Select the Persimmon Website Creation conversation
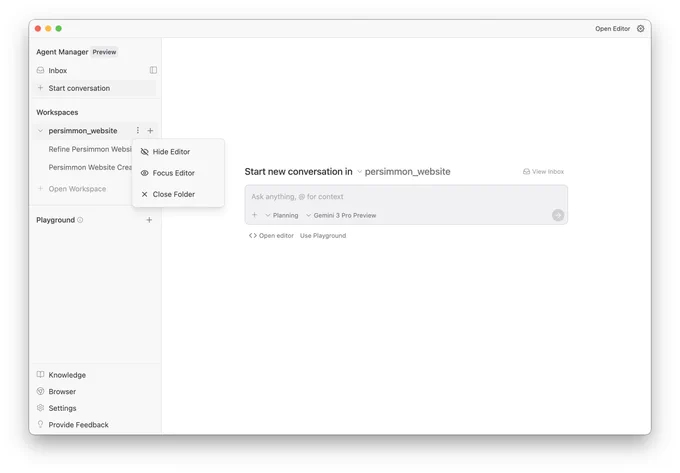The image size is (680, 473). coord(90,167)
